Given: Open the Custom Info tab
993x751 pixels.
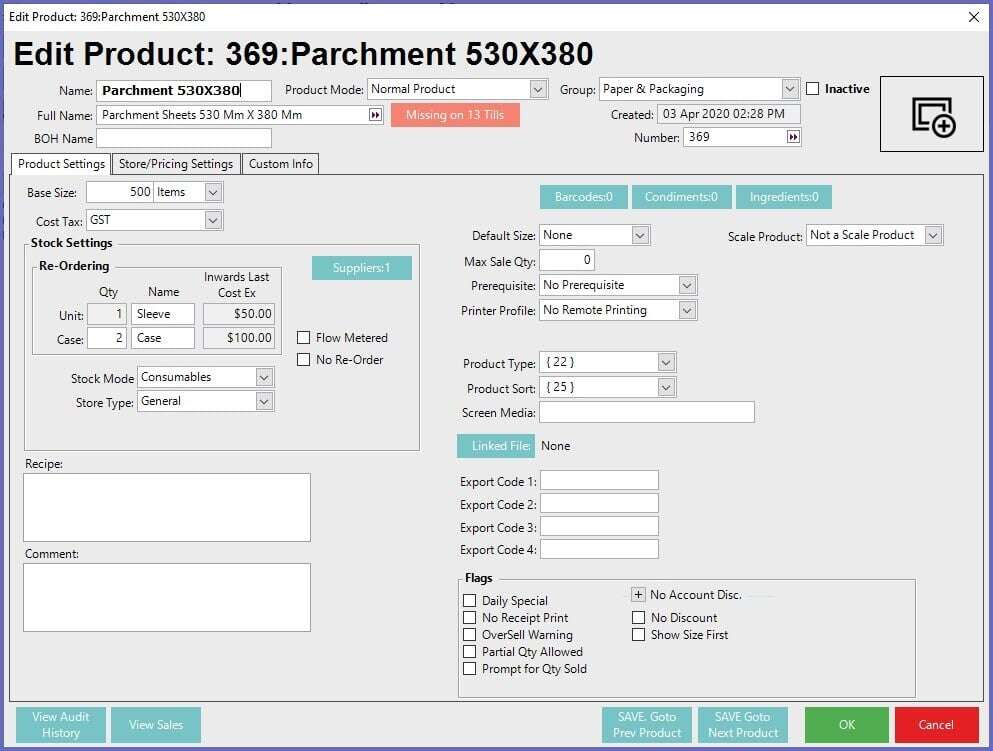Looking at the screenshot, I should [x=281, y=164].
